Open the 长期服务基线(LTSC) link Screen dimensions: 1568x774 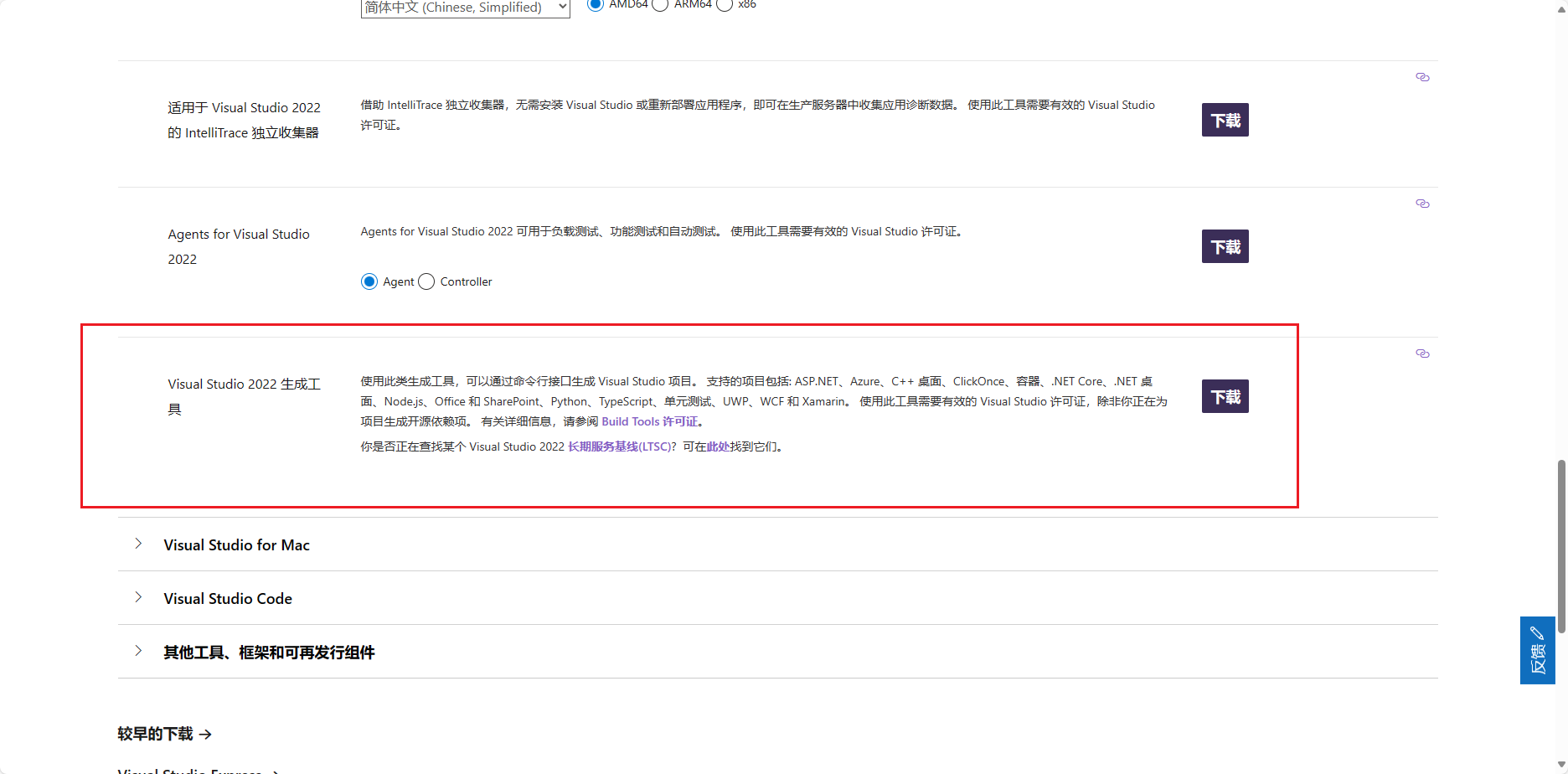point(620,446)
